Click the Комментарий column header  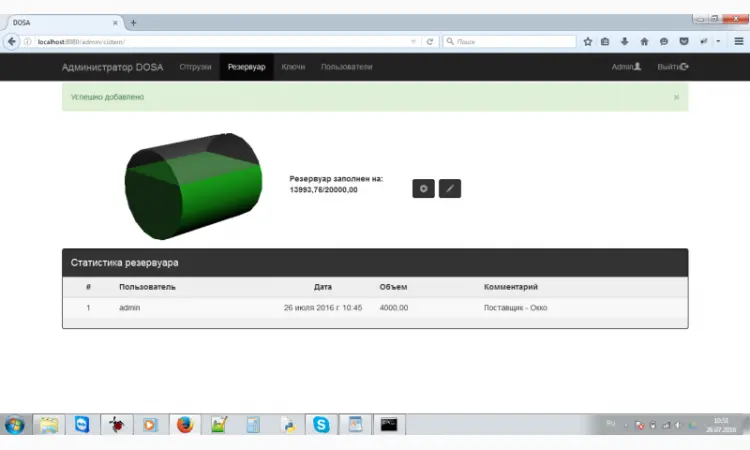click(x=511, y=287)
